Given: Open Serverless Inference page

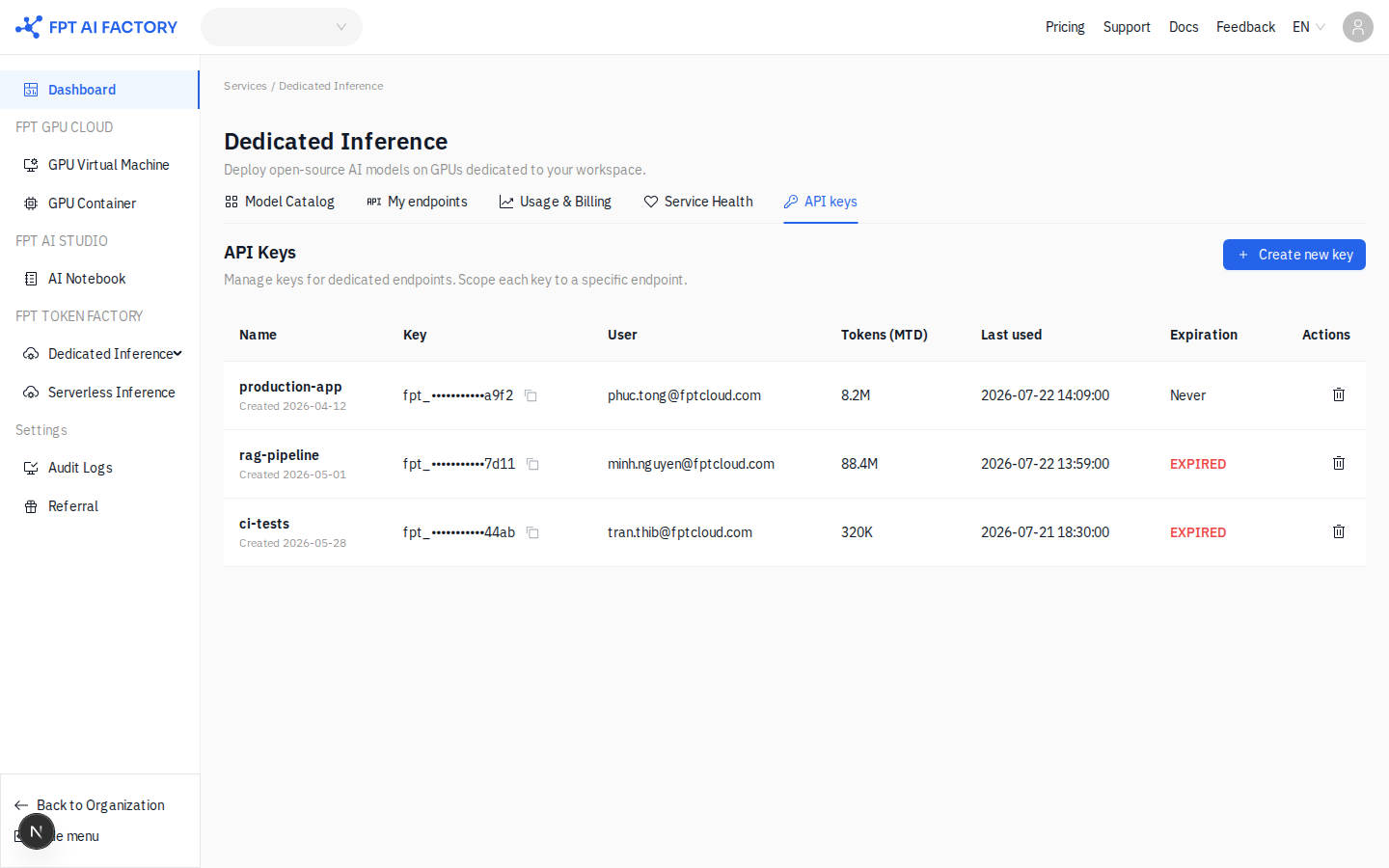Looking at the screenshot, I should click(99, 393).
